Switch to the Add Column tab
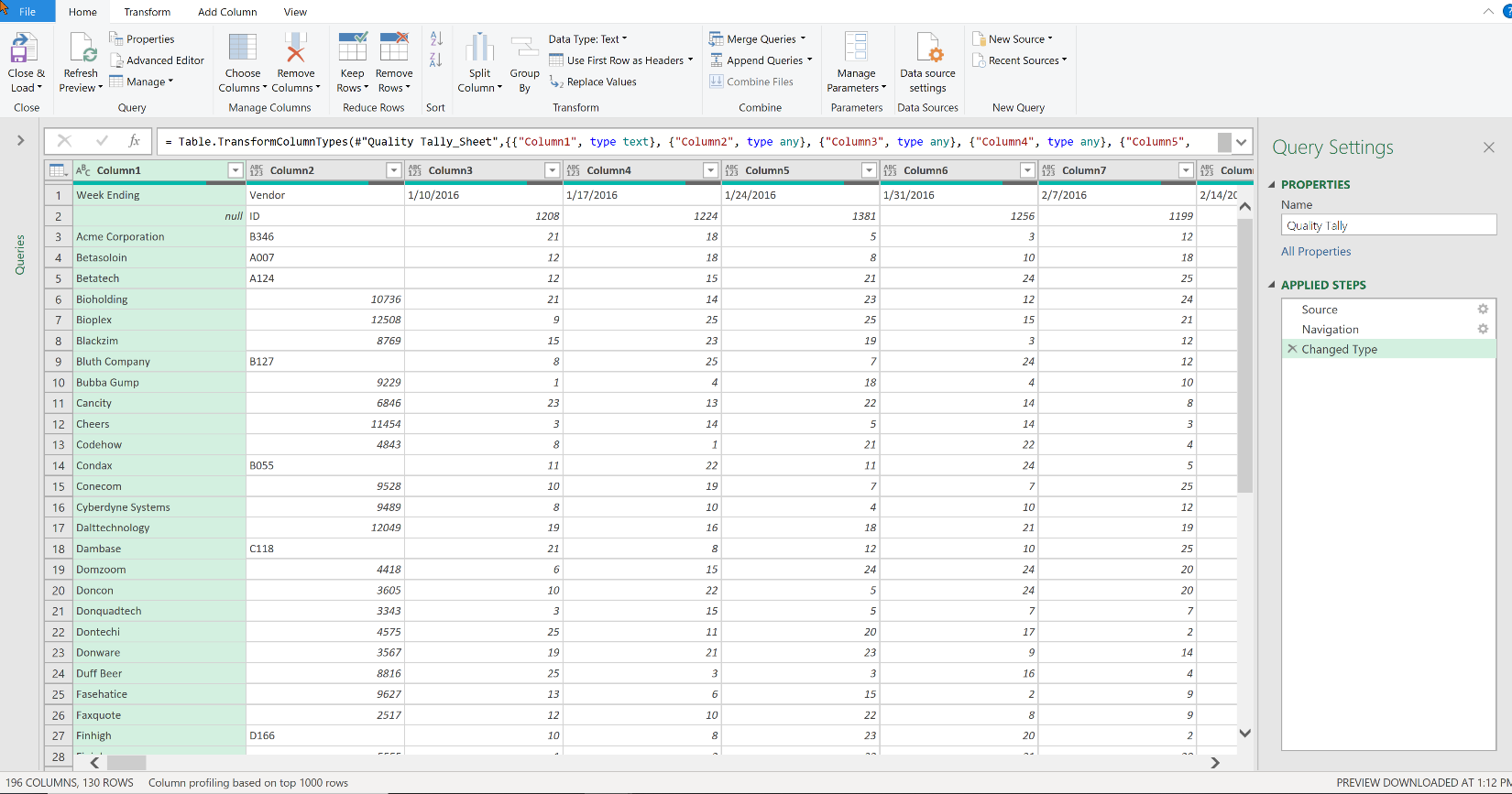The image size is (1512, 794). pos(227,12)
